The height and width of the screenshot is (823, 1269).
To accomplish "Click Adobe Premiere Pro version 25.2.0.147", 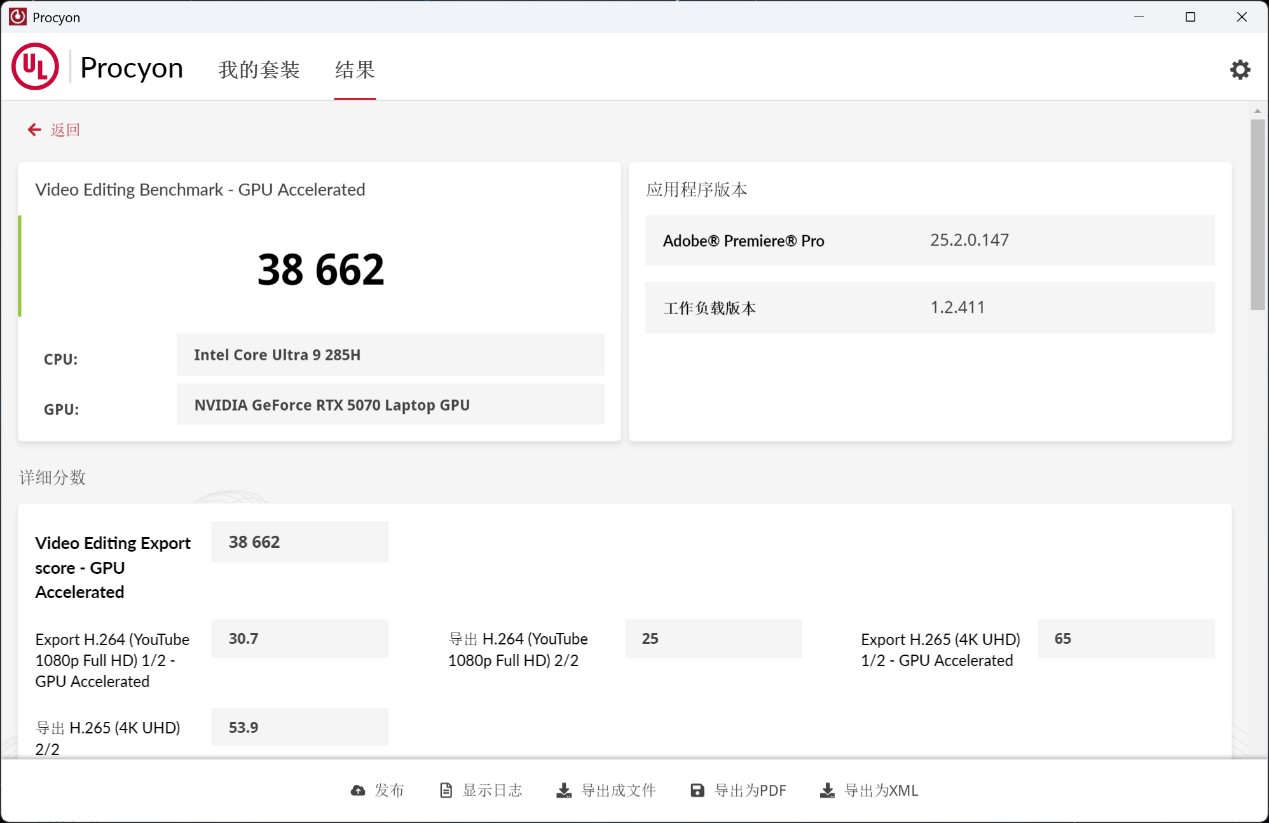I will pos(969,240).
